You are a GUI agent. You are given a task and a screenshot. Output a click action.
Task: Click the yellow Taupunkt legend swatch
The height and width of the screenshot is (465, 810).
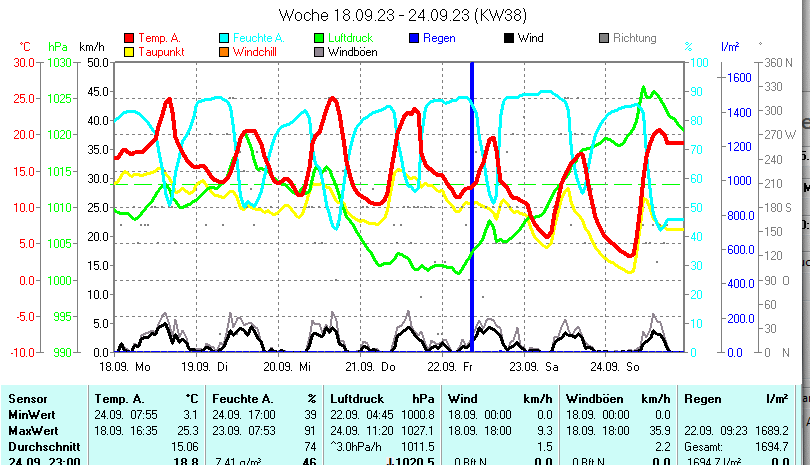click(x=131, y=51)
